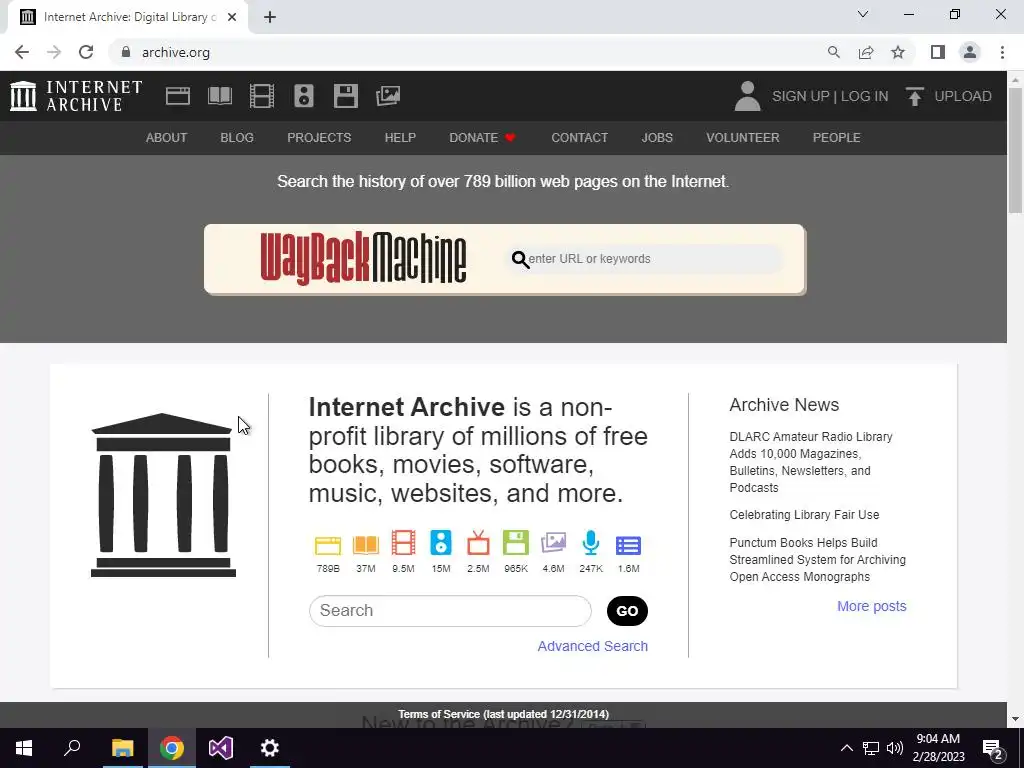Open the browser side panel icon
Image resolution: width=1024 pixels, height=768 pixels.
click(x=938, y=52)
